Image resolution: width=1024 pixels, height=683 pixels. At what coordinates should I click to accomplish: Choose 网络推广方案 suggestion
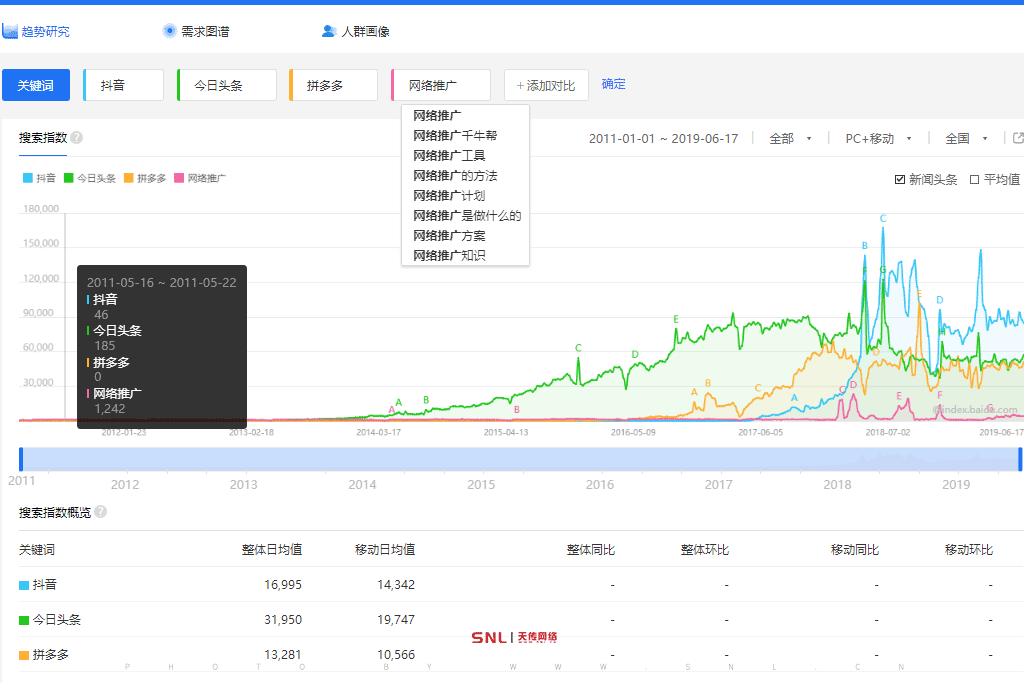point(449,235)
